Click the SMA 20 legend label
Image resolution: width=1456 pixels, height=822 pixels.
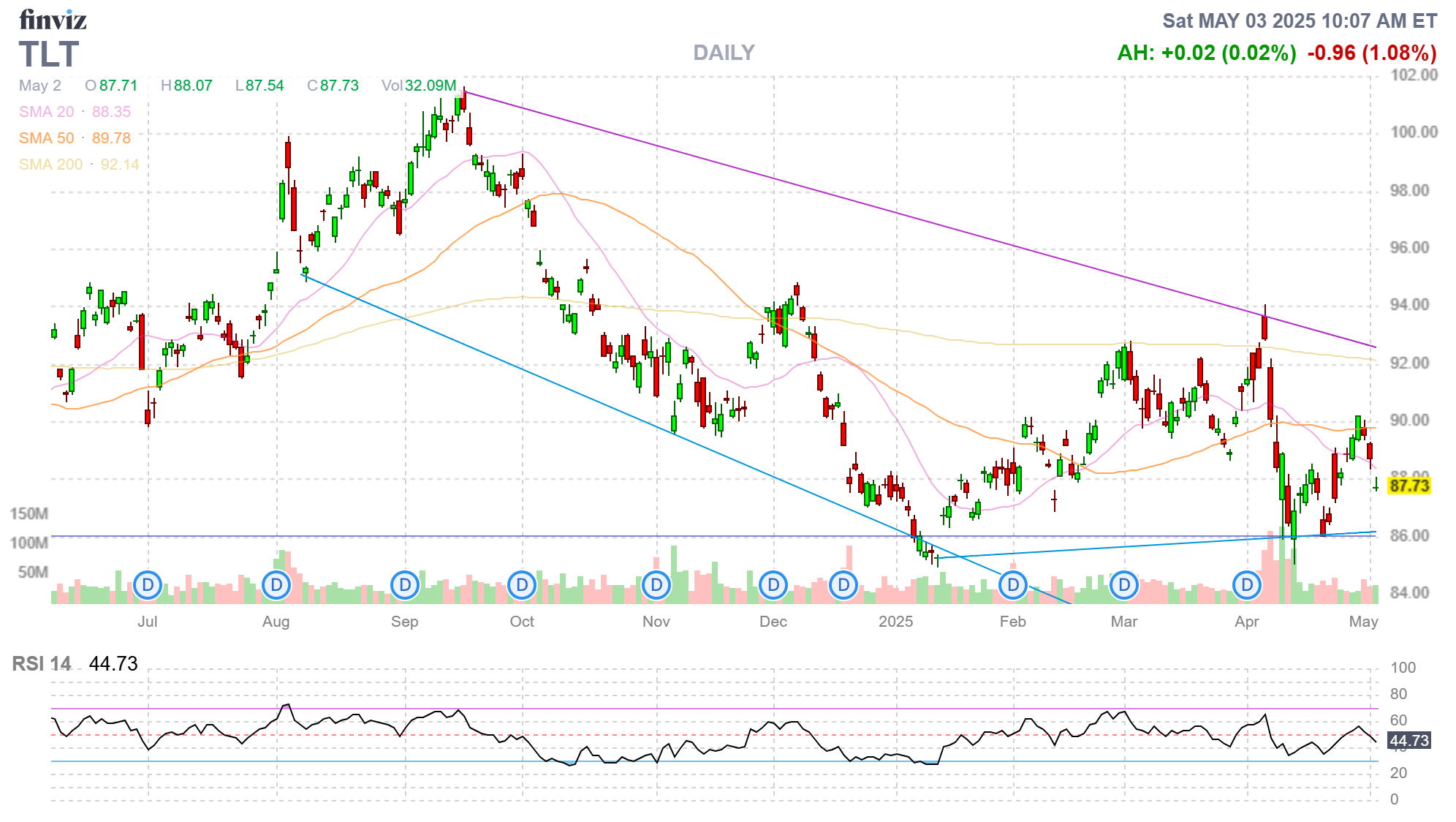(47, 112)
